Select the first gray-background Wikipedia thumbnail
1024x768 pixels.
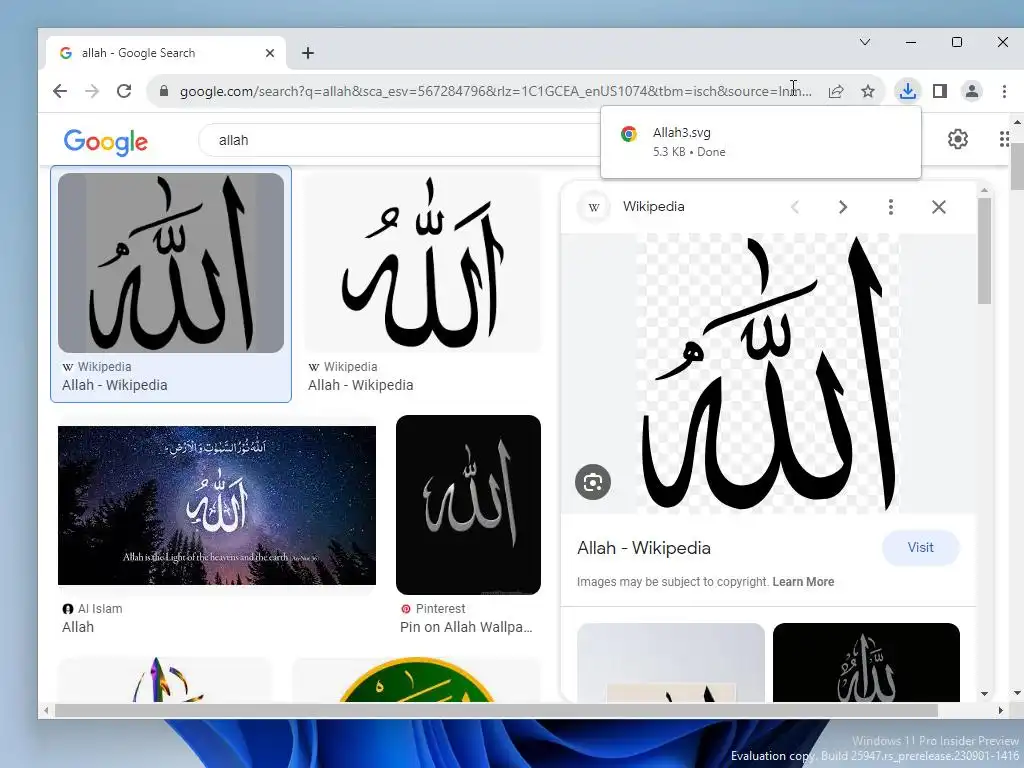171,263
